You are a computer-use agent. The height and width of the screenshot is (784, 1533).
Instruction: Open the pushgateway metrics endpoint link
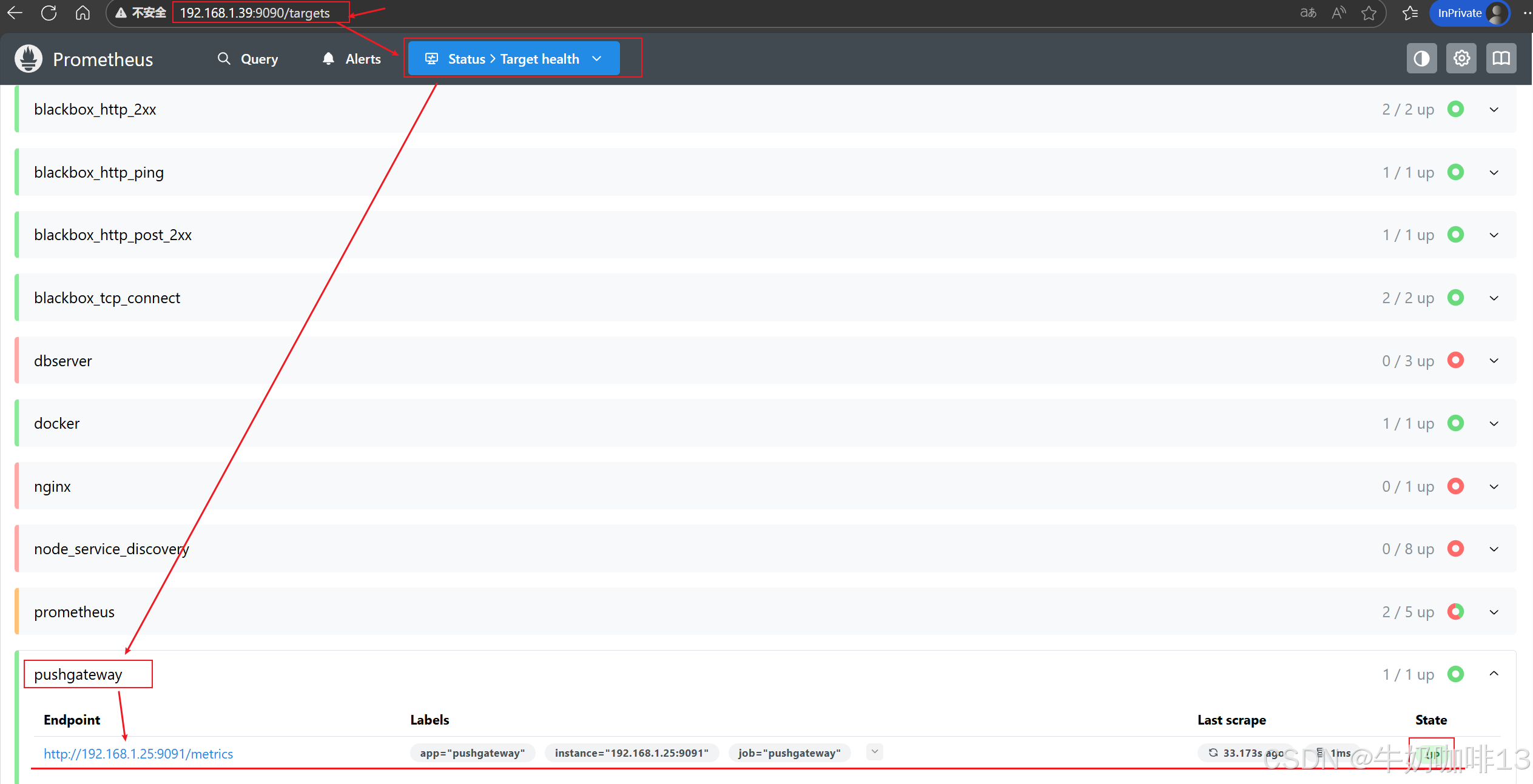[138, 754]
